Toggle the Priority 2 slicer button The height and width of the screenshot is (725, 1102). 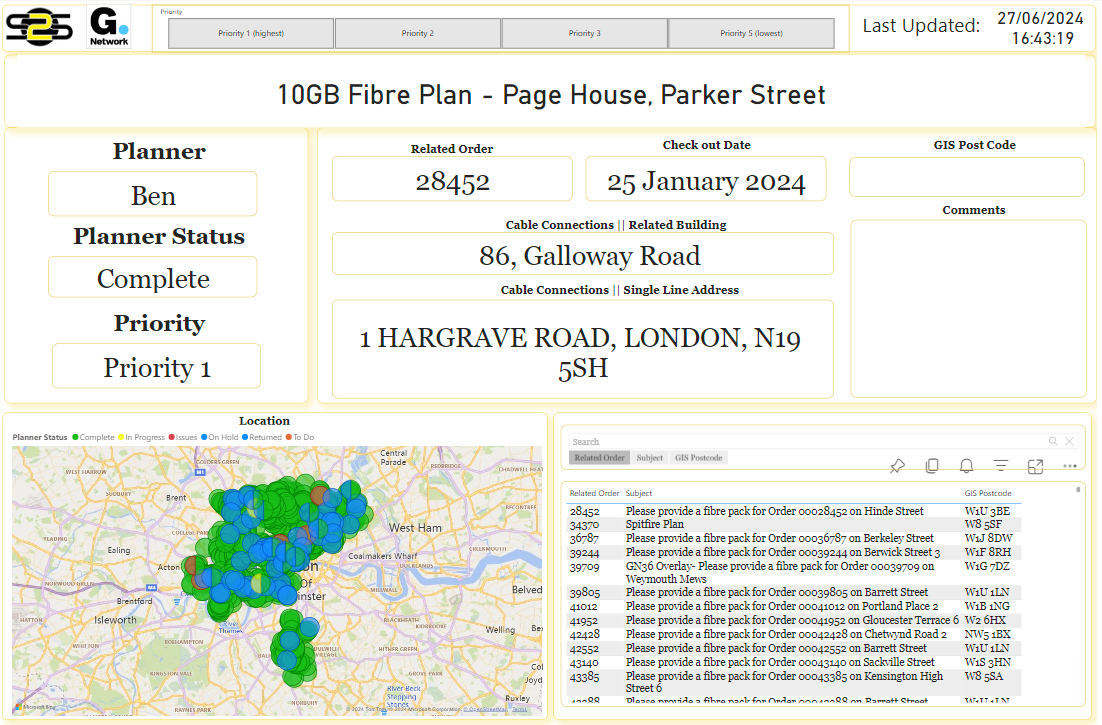[x=418, y=33]
